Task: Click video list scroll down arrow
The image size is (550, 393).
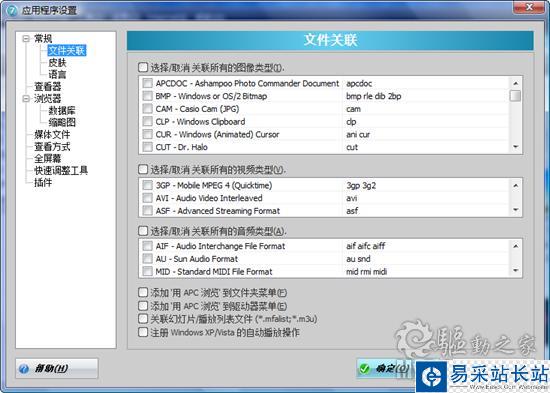Action: 515,210
